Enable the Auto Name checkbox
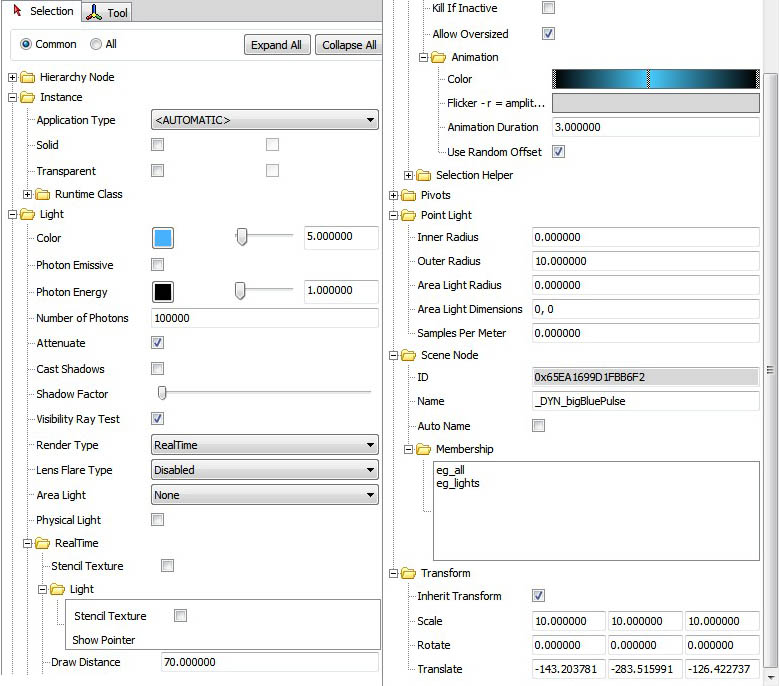 click(538, 426)
